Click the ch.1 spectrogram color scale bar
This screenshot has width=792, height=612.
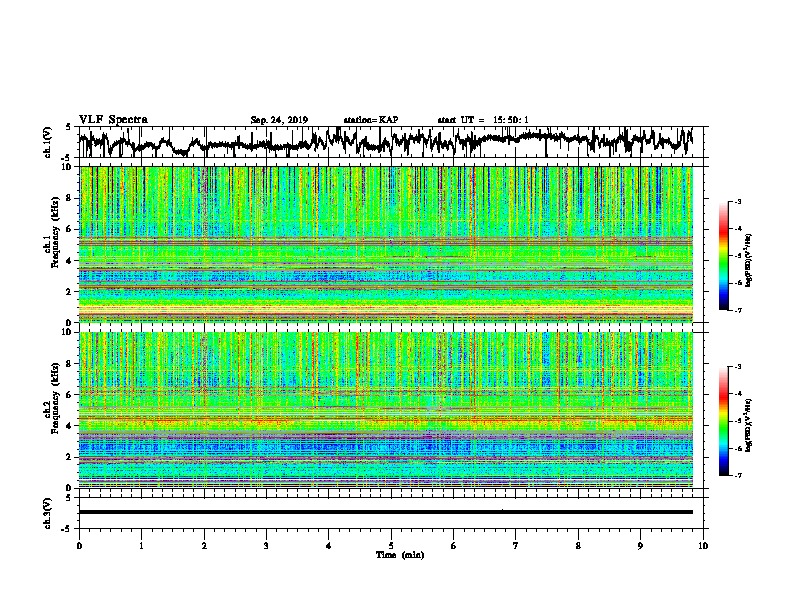tap(723, 256)
